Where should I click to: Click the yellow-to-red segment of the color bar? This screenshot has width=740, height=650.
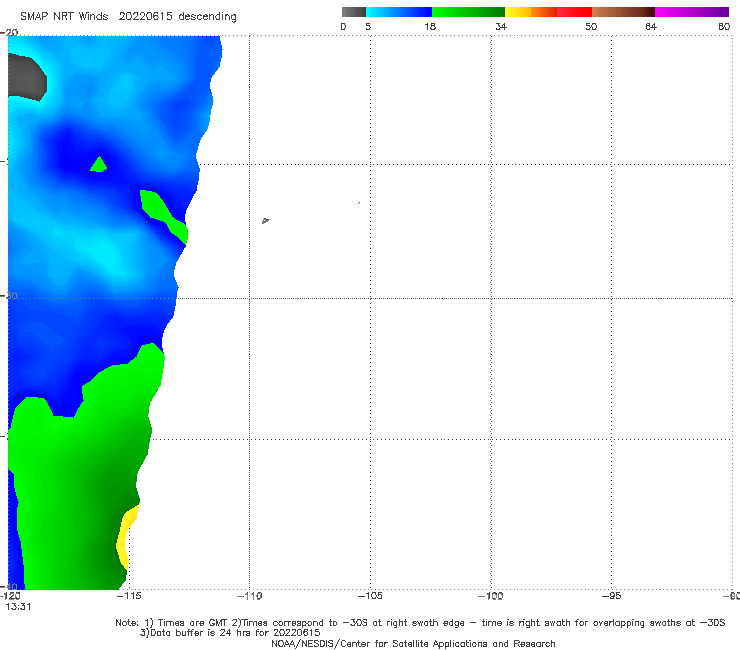coord(548,12)
